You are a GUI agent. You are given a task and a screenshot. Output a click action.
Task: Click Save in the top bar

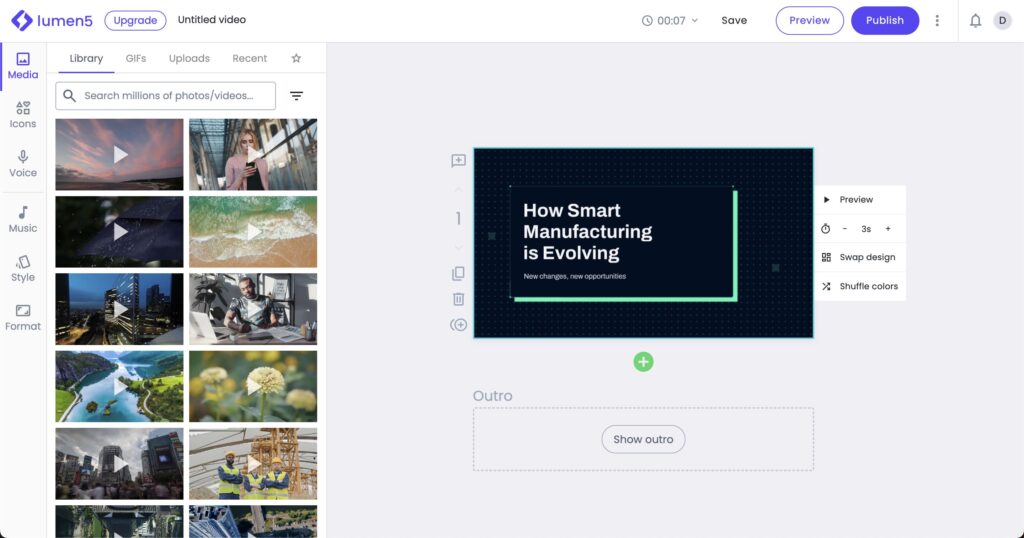pos(734,20)
